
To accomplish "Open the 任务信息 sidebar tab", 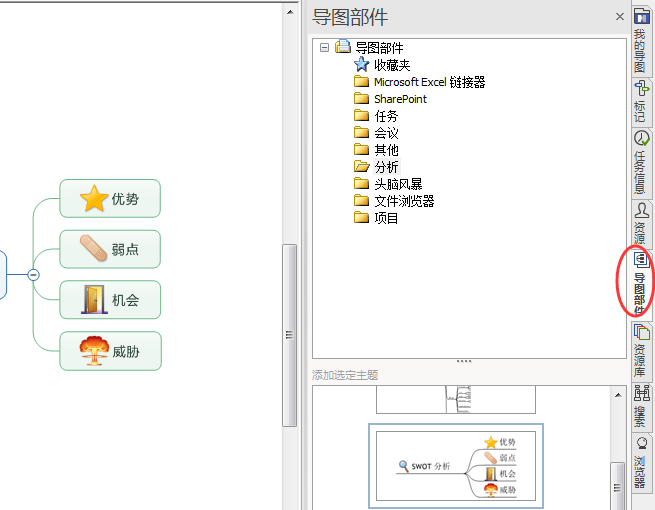I will tap(641, 162).
